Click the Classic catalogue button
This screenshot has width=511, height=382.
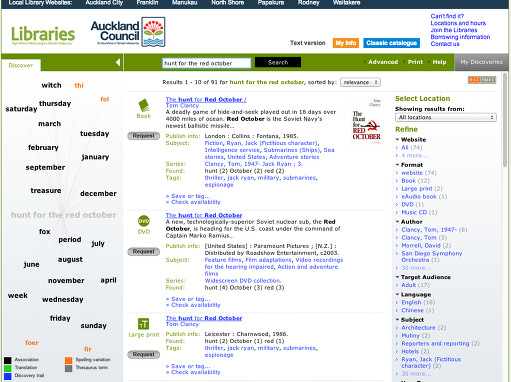(391, 43)
